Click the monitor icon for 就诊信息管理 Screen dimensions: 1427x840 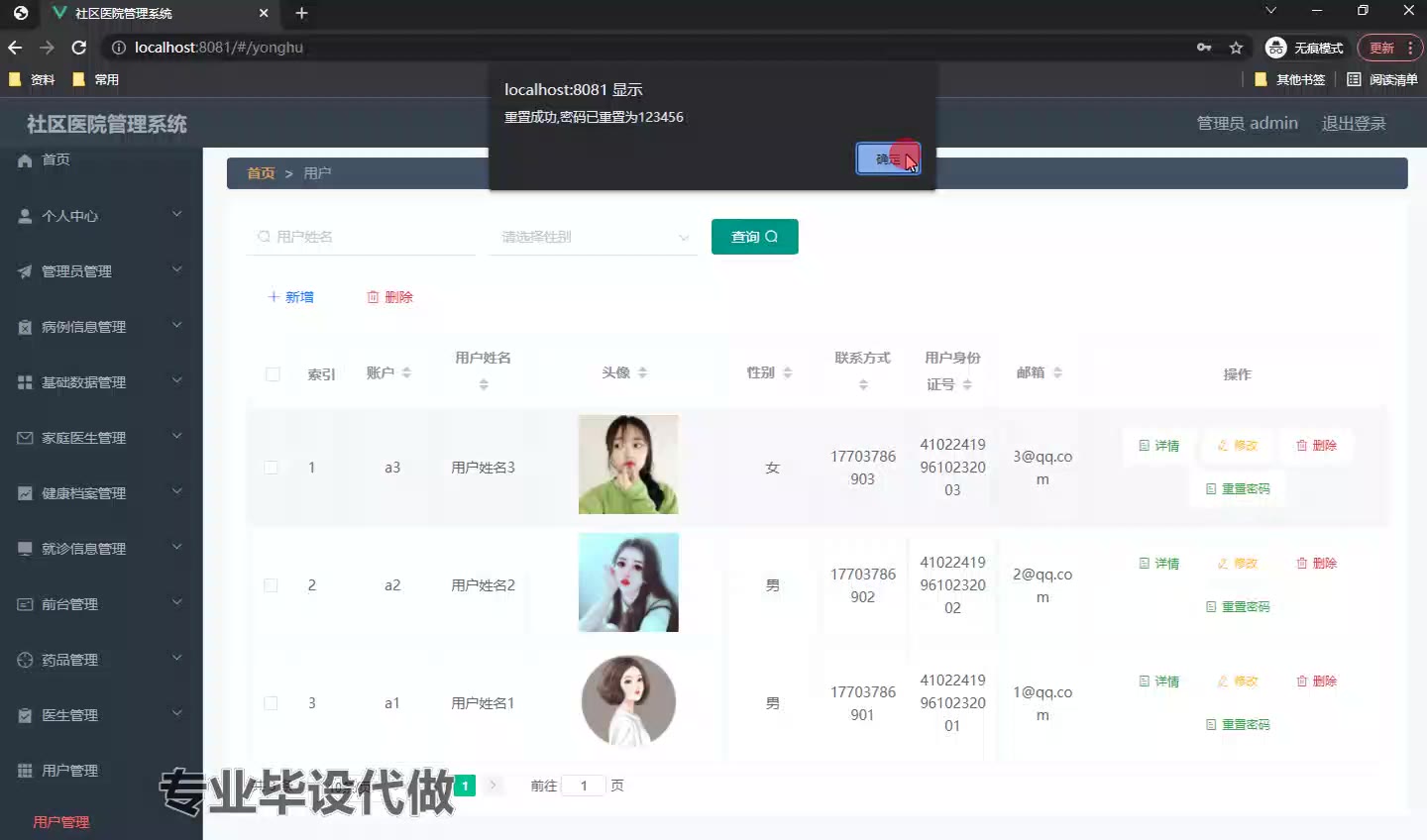(x=25, y=549)
